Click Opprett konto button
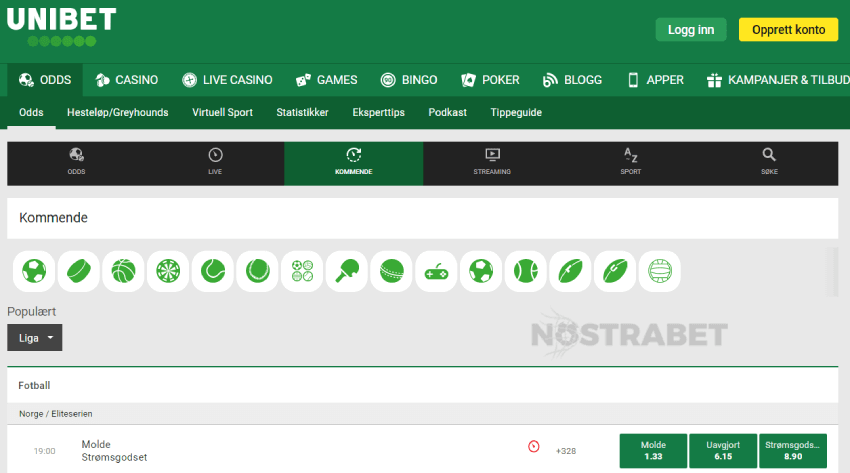The height and width of the screenshot is (473, 850). pos(788,30)
